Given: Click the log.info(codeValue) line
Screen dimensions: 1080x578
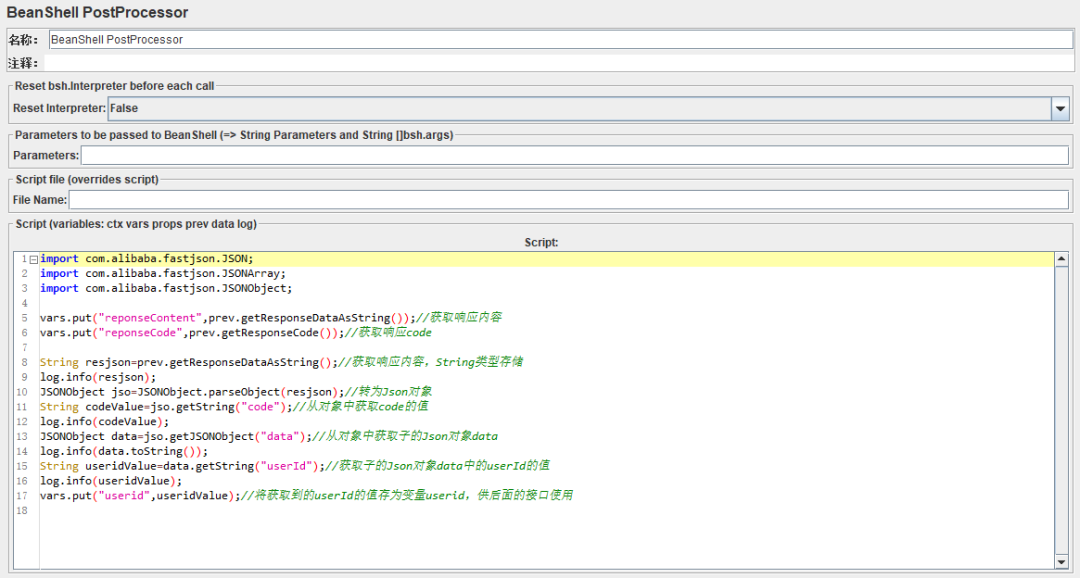Looking at the screenshot, I should click(104, 421).
